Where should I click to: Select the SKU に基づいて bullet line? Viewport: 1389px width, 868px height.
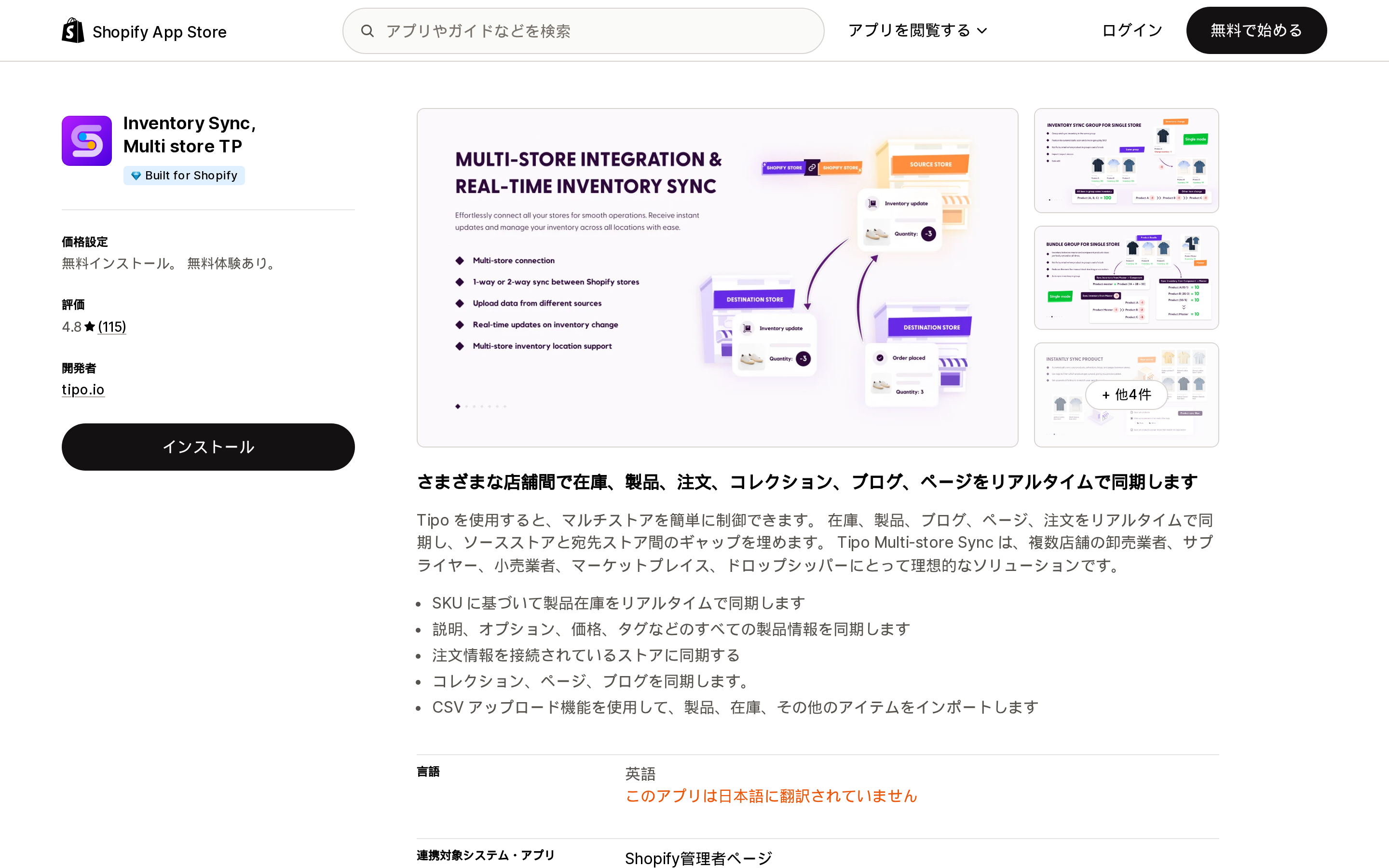click(619, 603)
